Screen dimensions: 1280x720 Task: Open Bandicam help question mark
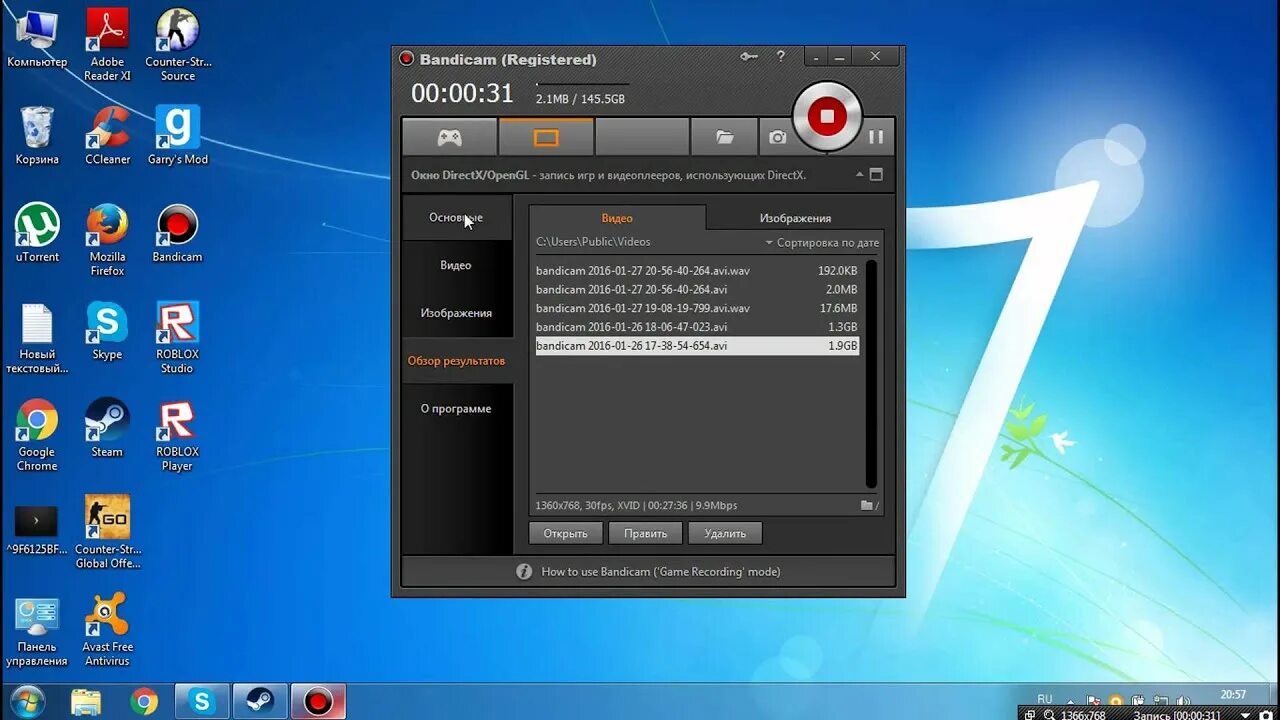tap(781, 57)
